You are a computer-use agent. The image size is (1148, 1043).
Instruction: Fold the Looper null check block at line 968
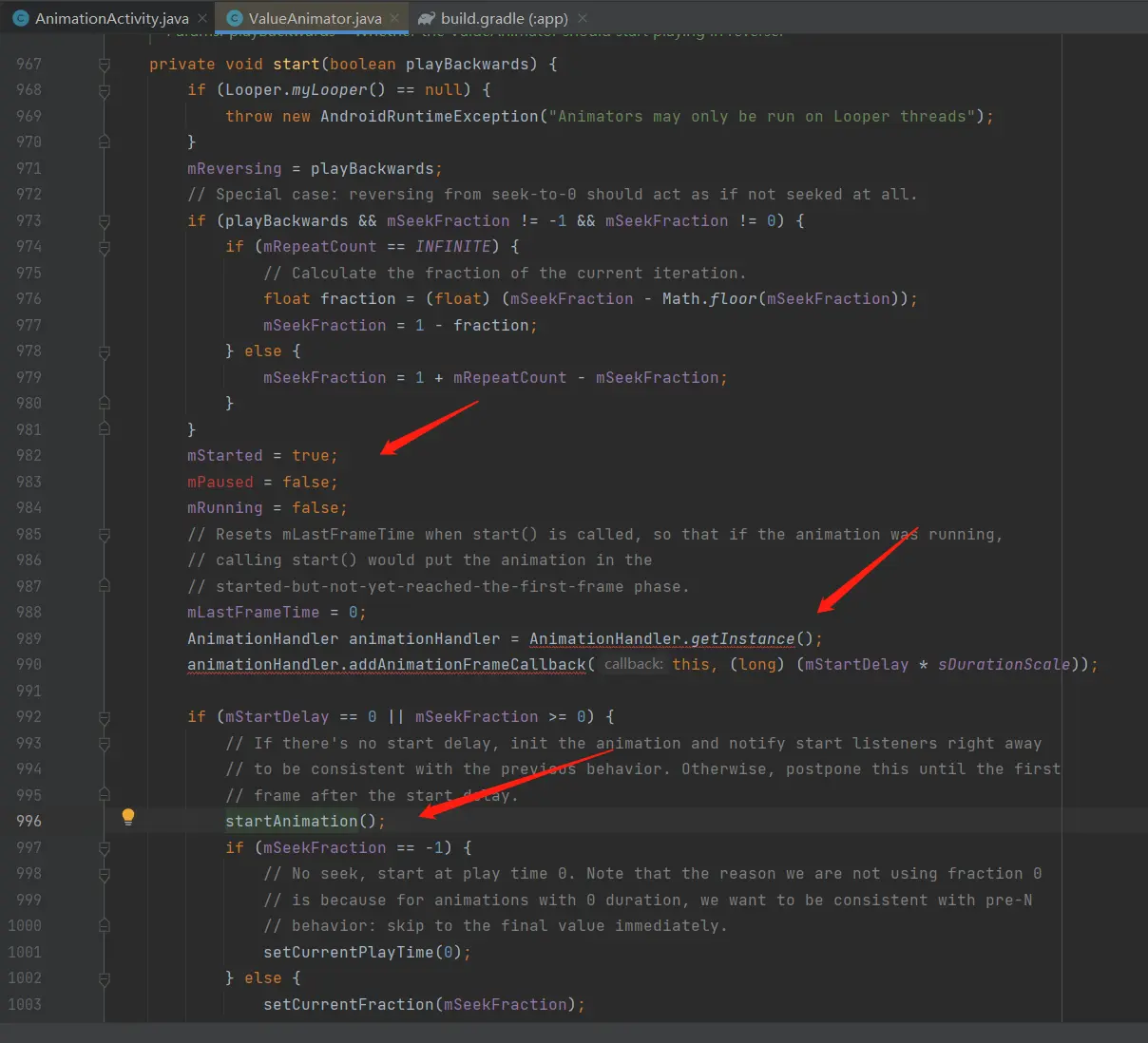point(105,90)
